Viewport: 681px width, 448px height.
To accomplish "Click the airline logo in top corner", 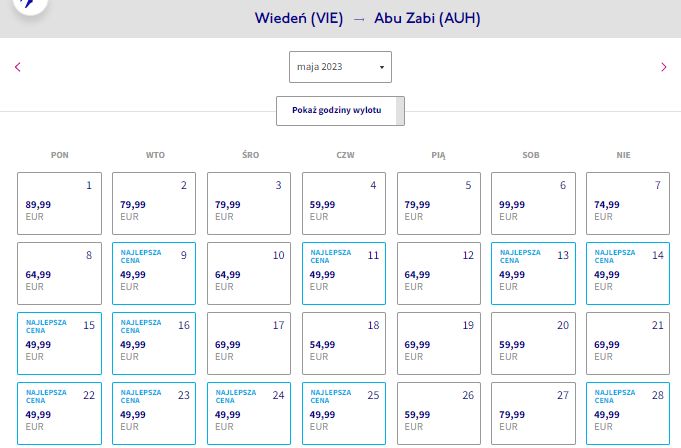I will pyautogui.click(x=30, y=4).
